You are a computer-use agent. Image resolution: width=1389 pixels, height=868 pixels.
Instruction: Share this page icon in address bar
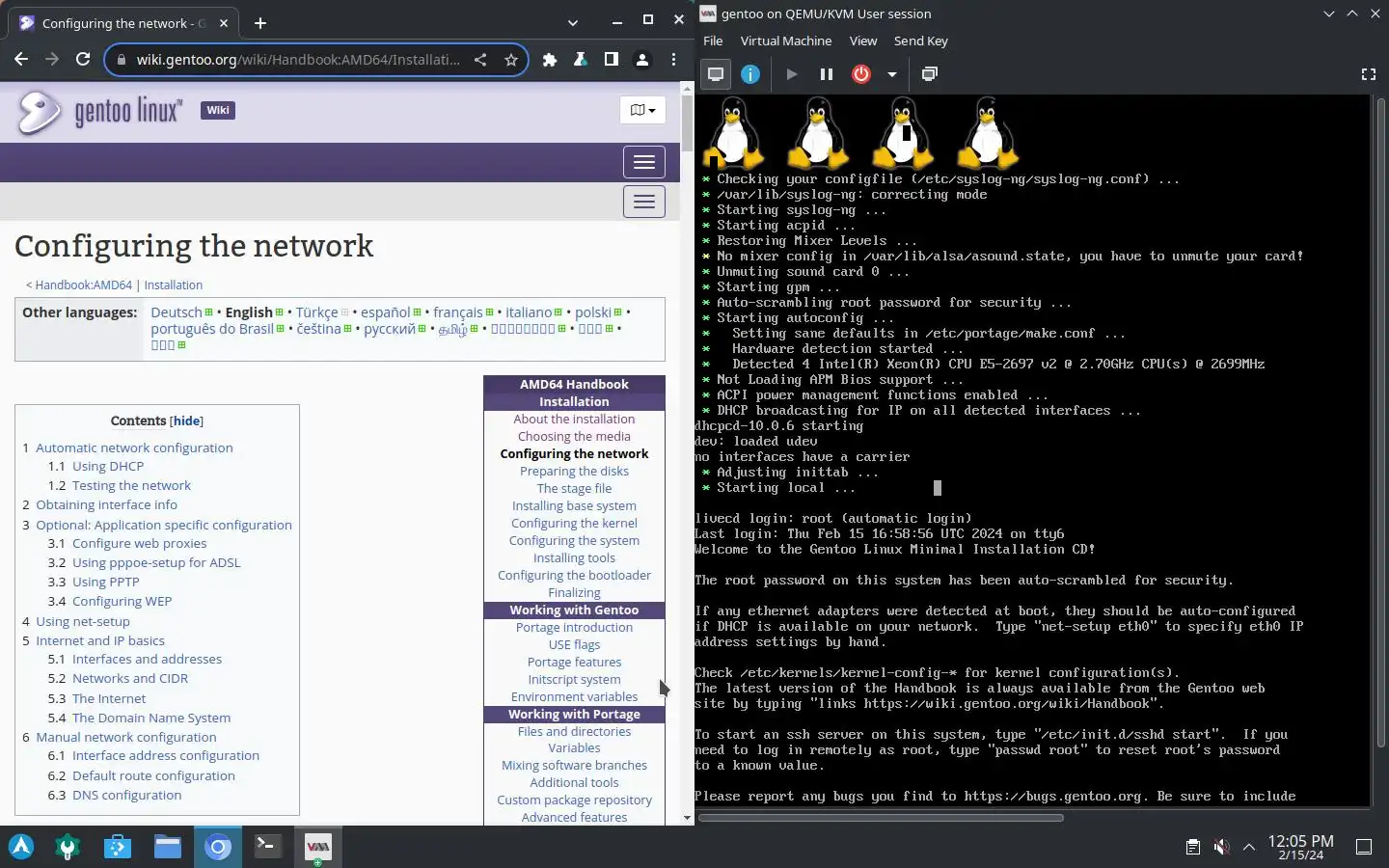pyautogui.click(x=480, y=60)
